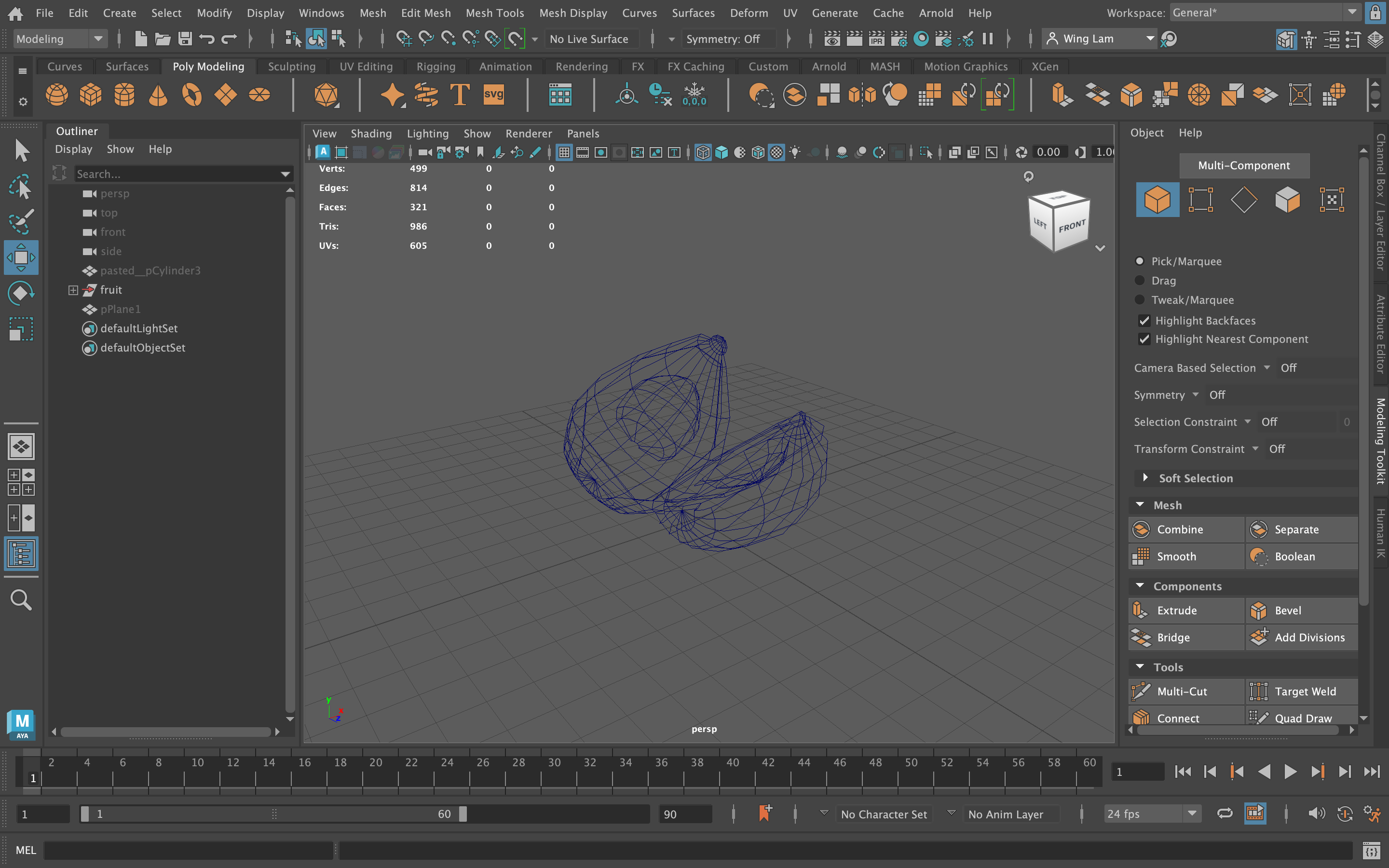Click the Outliner Search field

184,174
